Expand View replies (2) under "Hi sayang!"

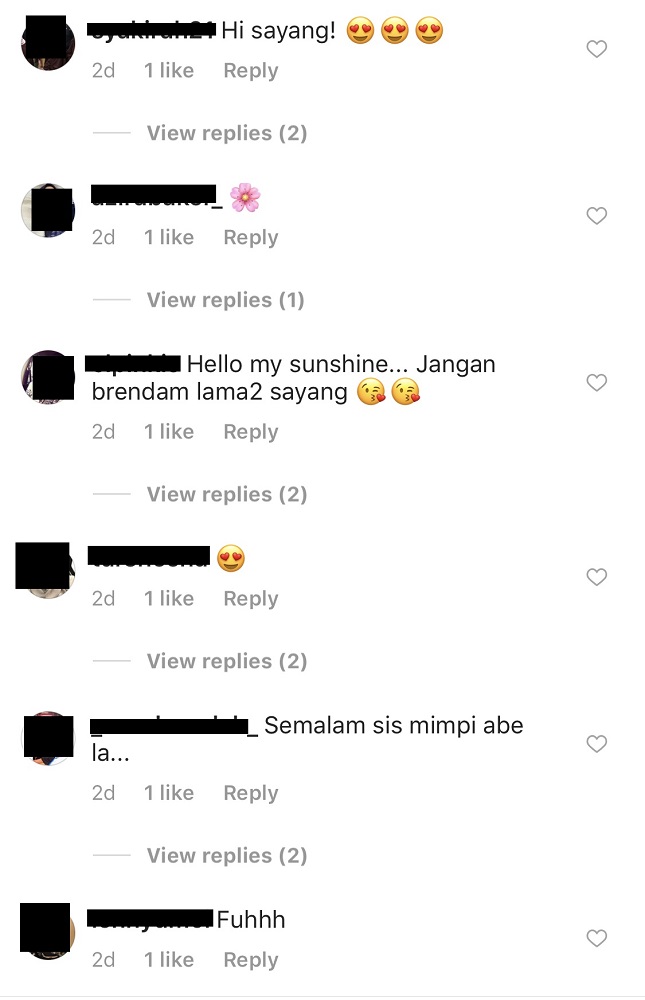[x=227, y=133]
